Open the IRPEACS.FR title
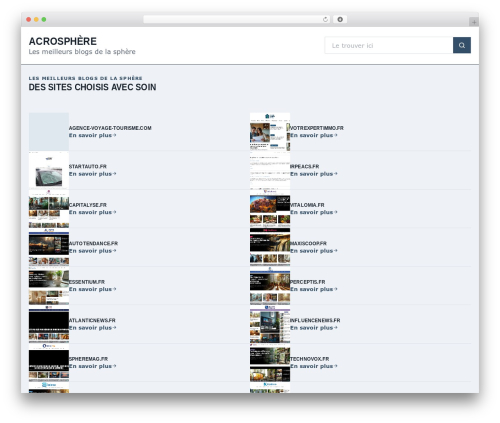This screenshot has width=500, height=423. [304, 166]
